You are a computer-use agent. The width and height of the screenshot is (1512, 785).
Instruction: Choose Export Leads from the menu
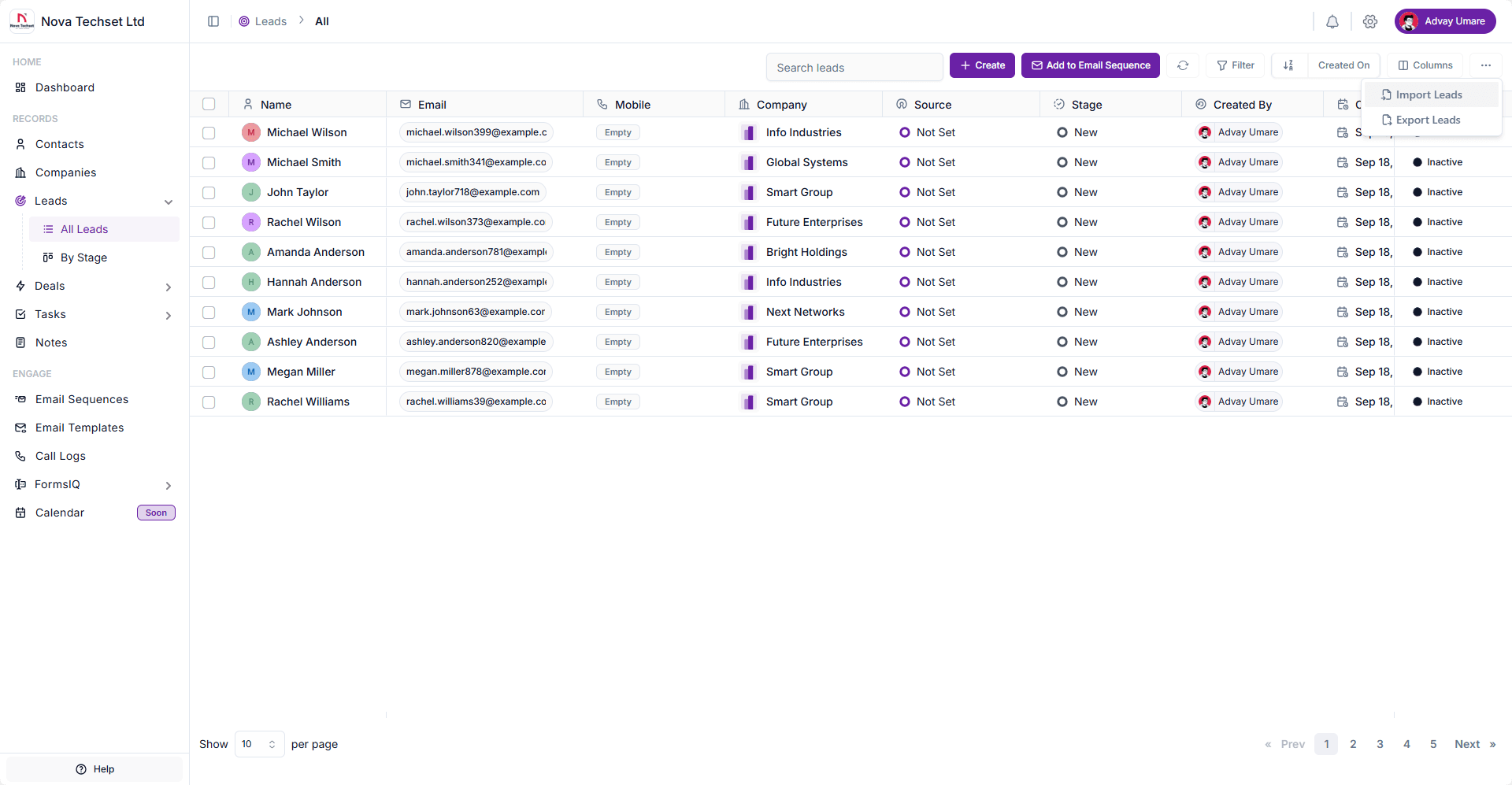(1428, 120)
